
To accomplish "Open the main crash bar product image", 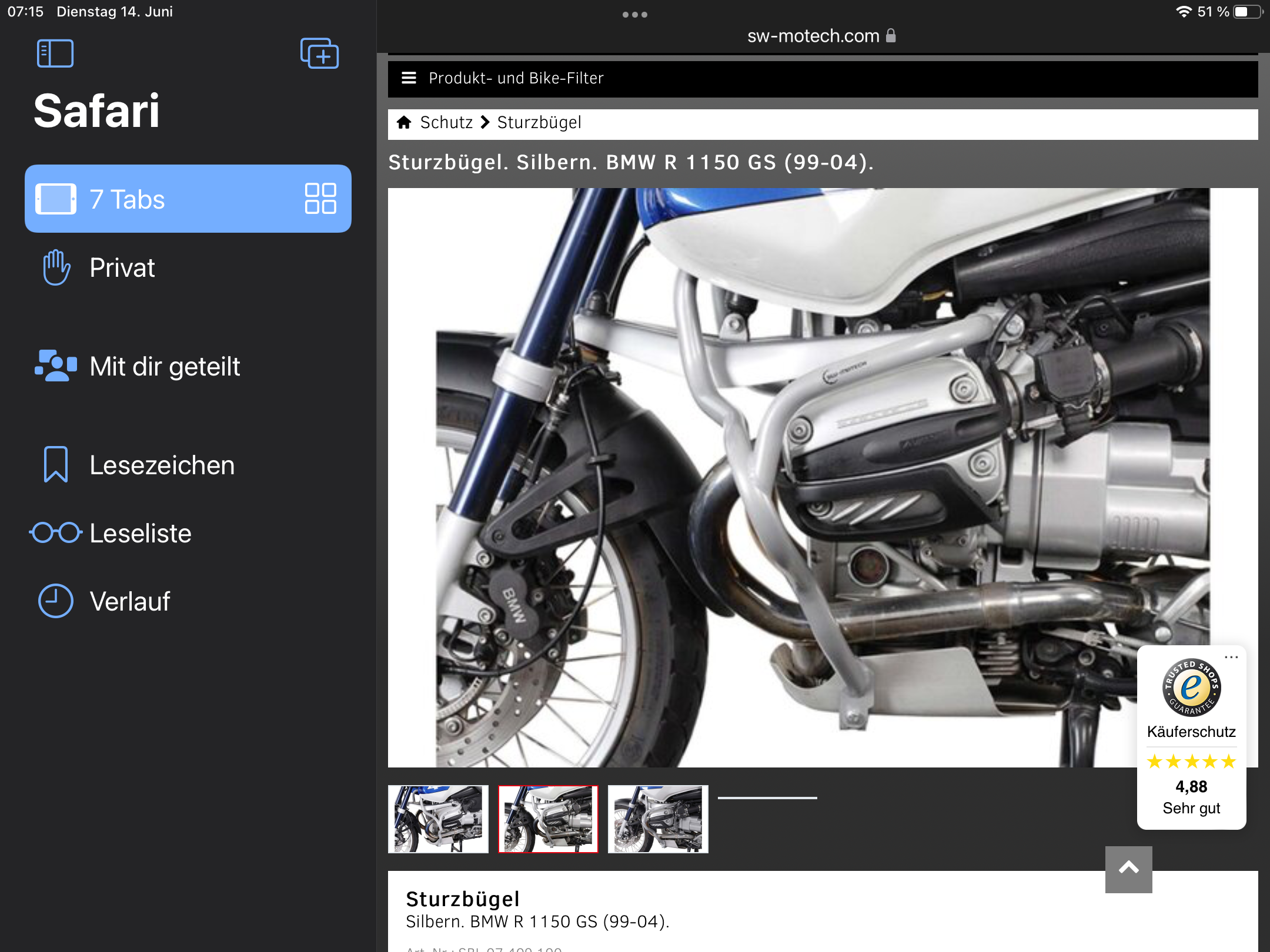I will coord(823,478).
